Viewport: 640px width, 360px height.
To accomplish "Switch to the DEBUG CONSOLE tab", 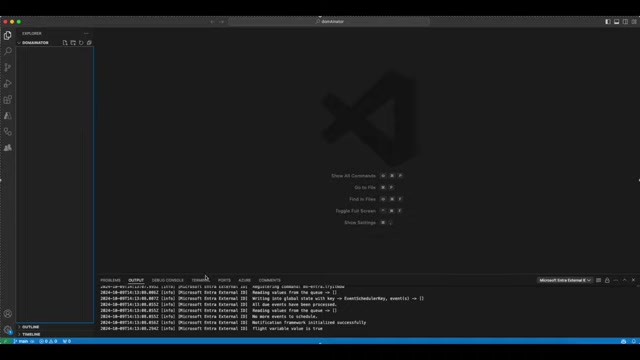I will pyautogui.click(x=168, y=280).
